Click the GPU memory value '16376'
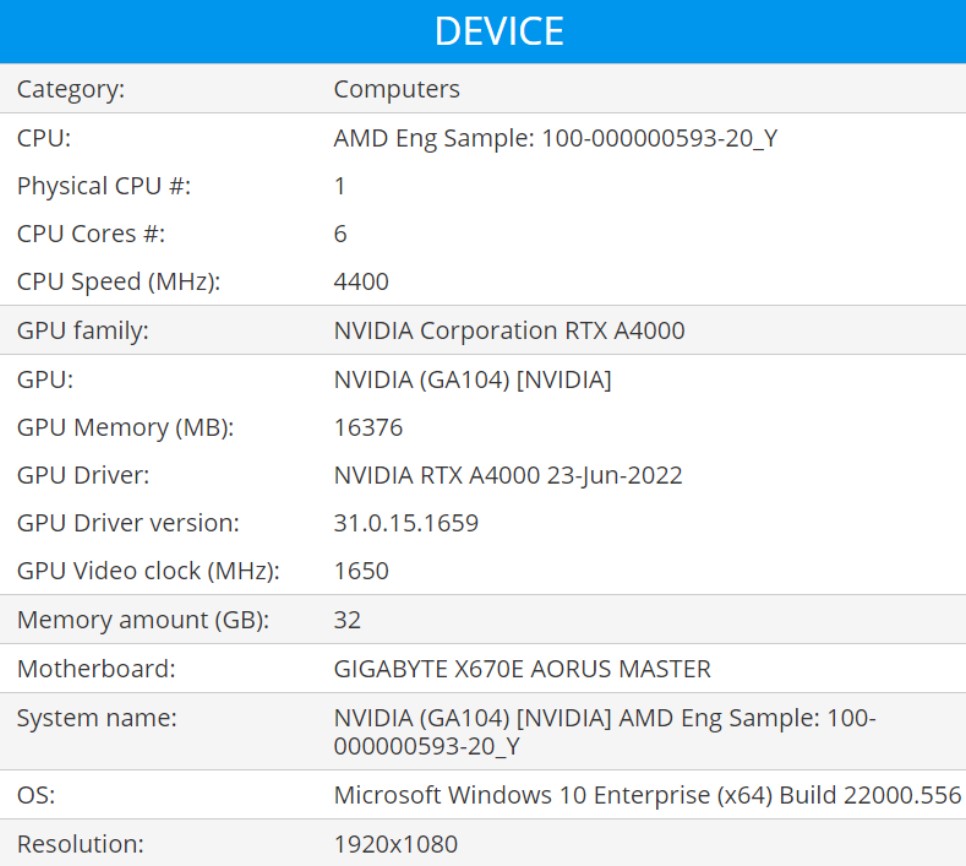The image size is (966, 866). tap(368, 428)
